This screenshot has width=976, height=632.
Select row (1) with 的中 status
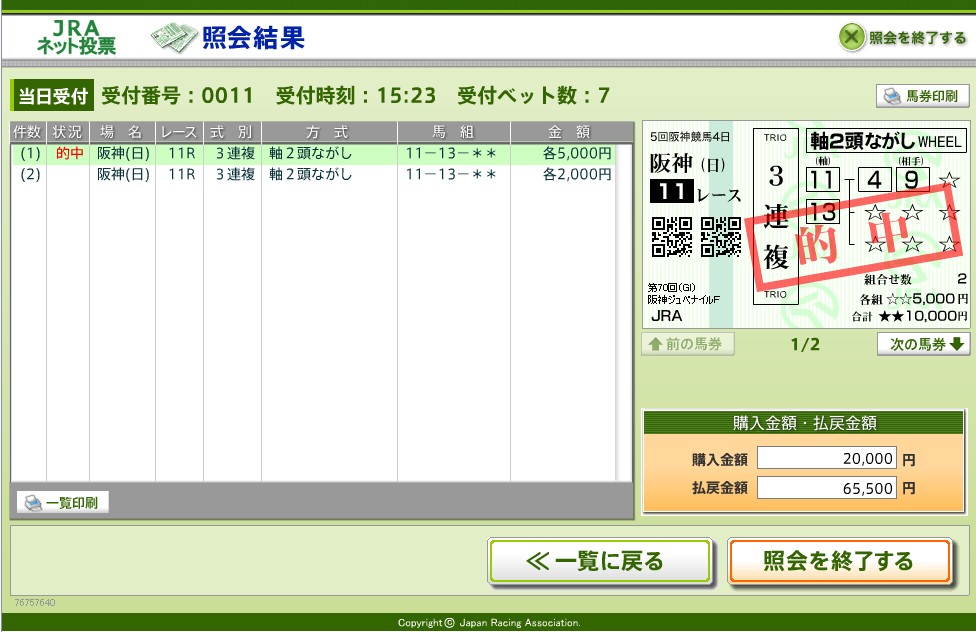tap(314, 153)
